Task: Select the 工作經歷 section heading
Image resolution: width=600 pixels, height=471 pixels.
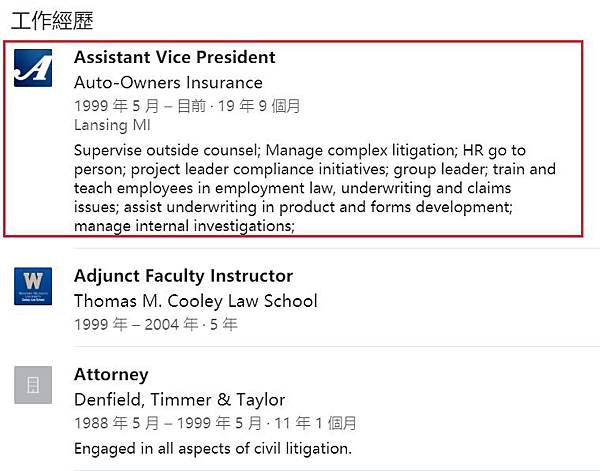Action: point(52,20)
